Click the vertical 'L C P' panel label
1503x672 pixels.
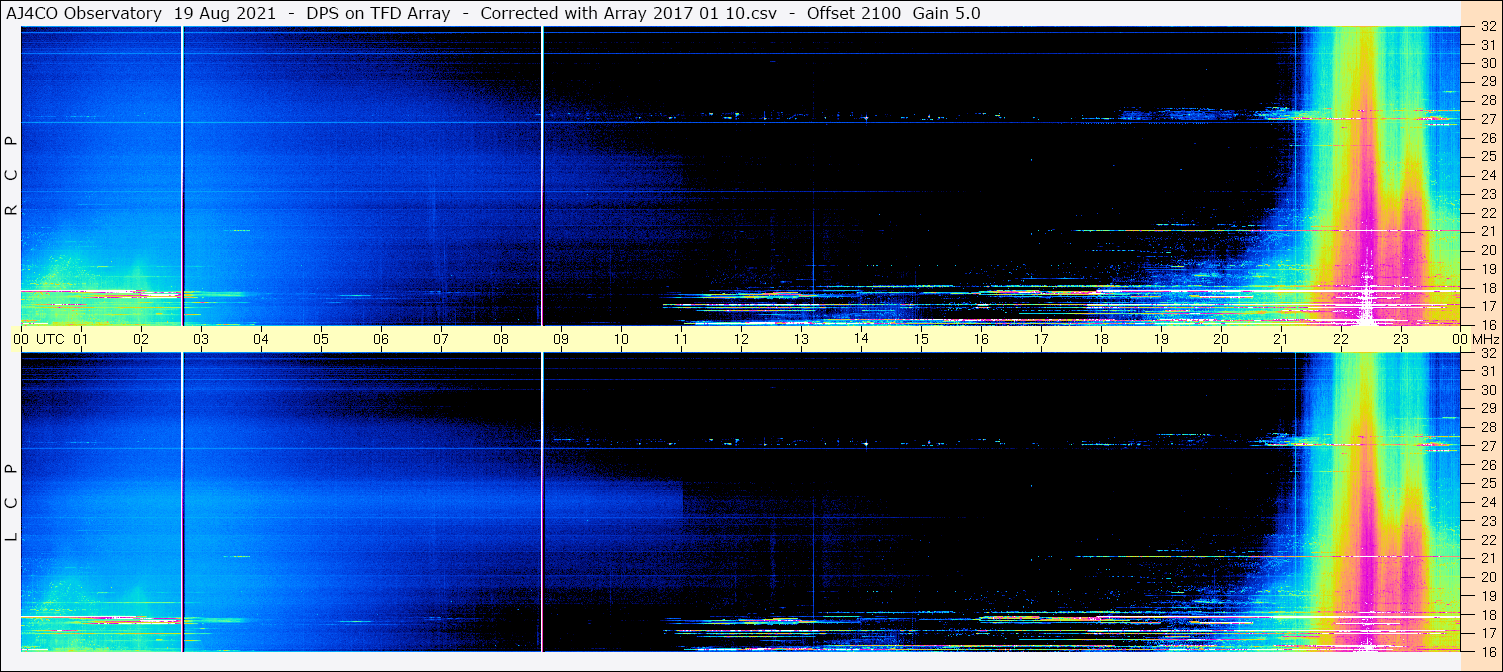point(11,503)
